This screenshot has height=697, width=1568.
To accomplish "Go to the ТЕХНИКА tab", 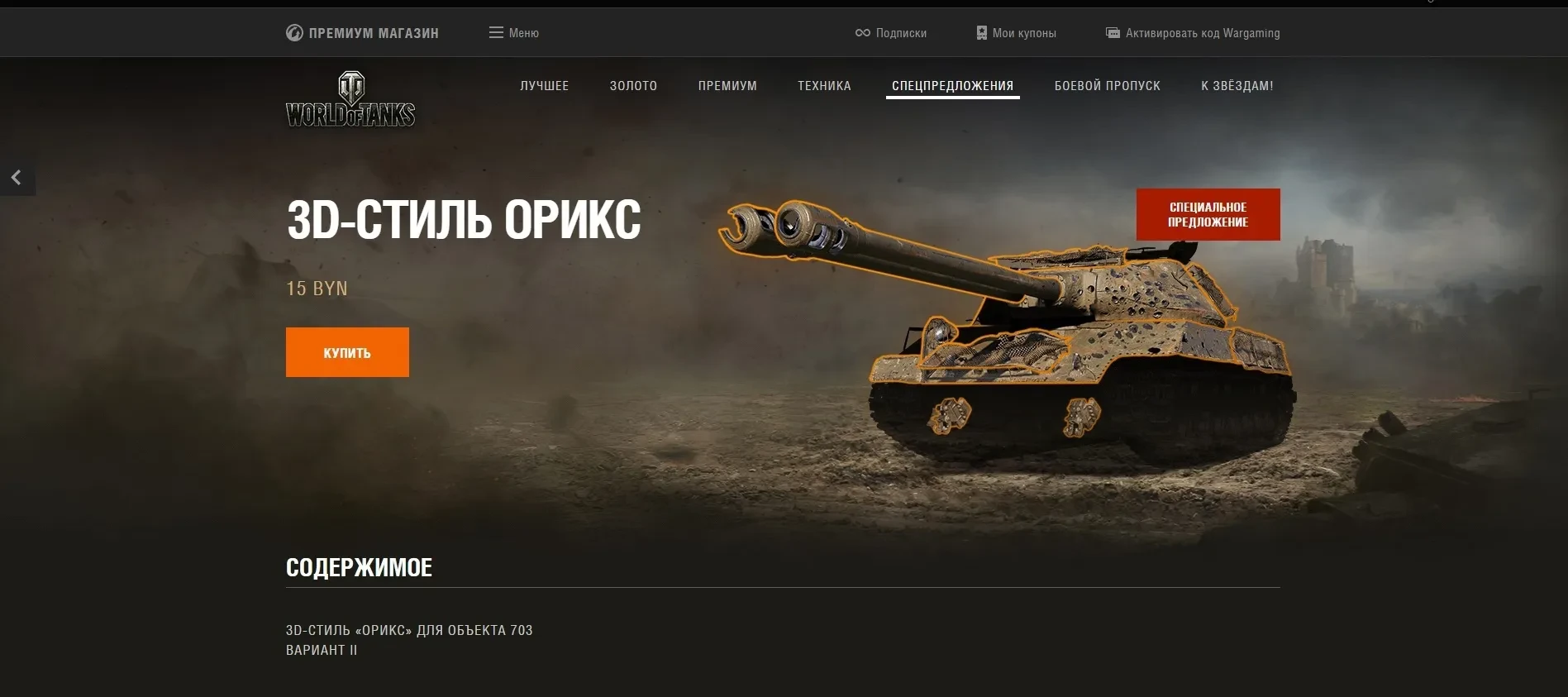I will pos(824,86).
